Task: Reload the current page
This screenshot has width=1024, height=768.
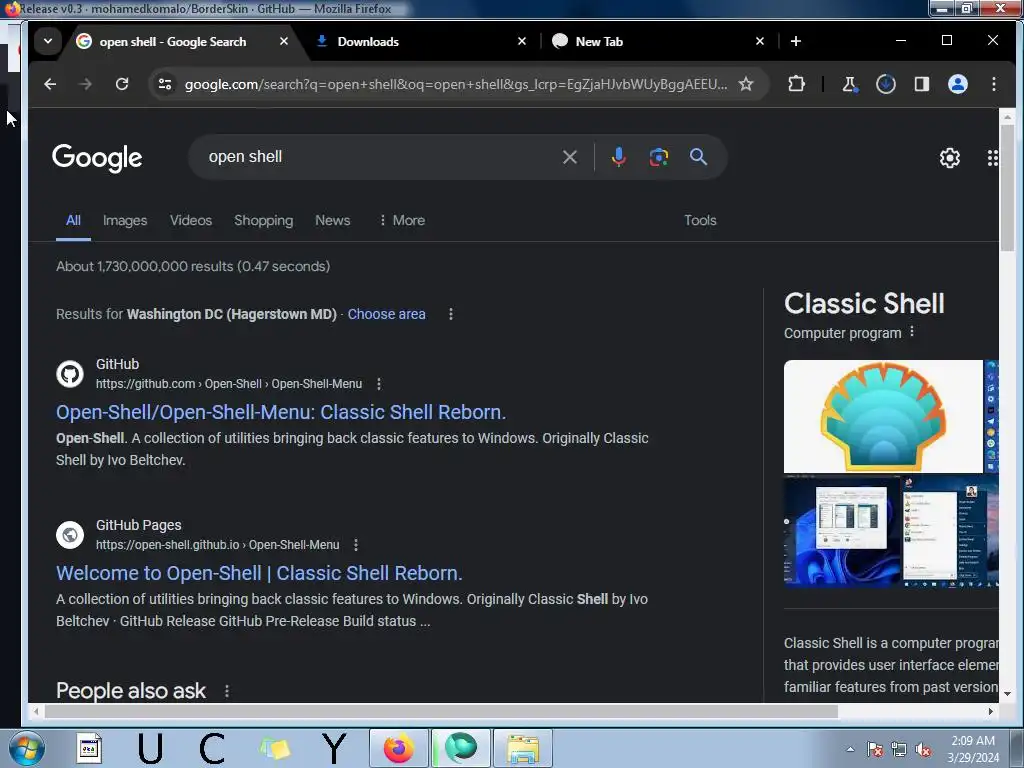Action: click(122, 84)
